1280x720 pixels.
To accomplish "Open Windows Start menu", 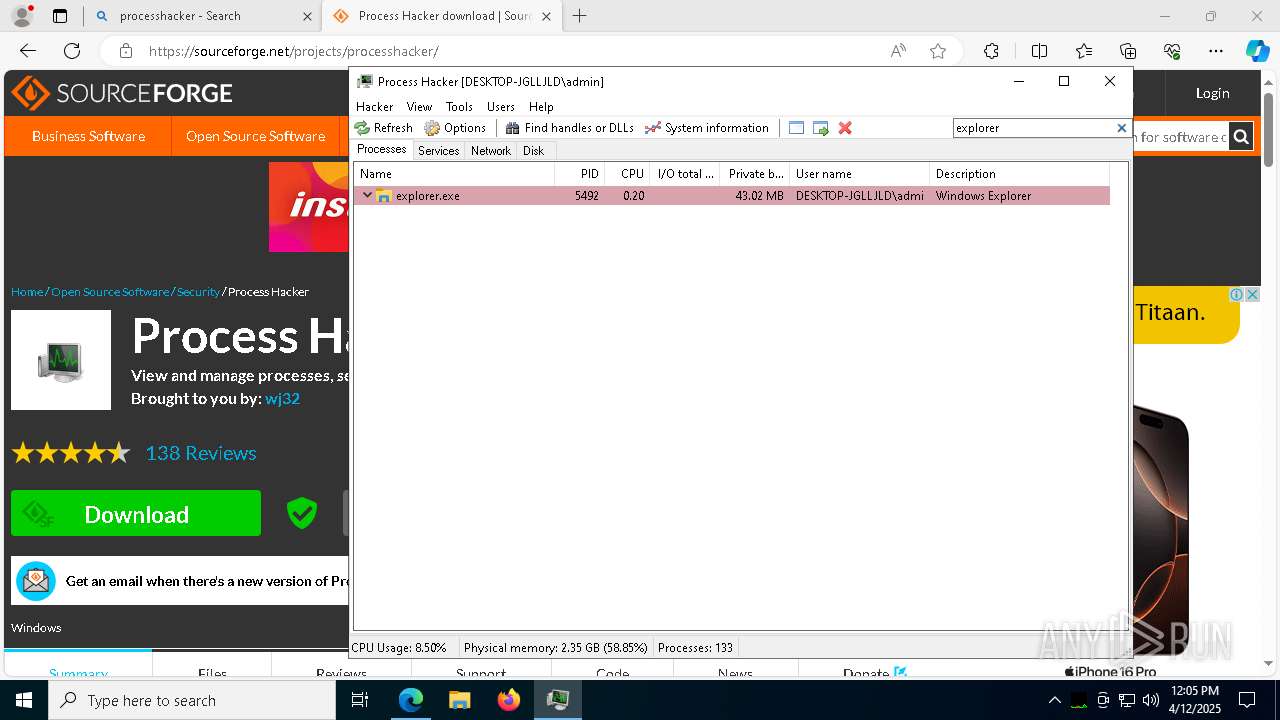I will (x=24, y=700).
